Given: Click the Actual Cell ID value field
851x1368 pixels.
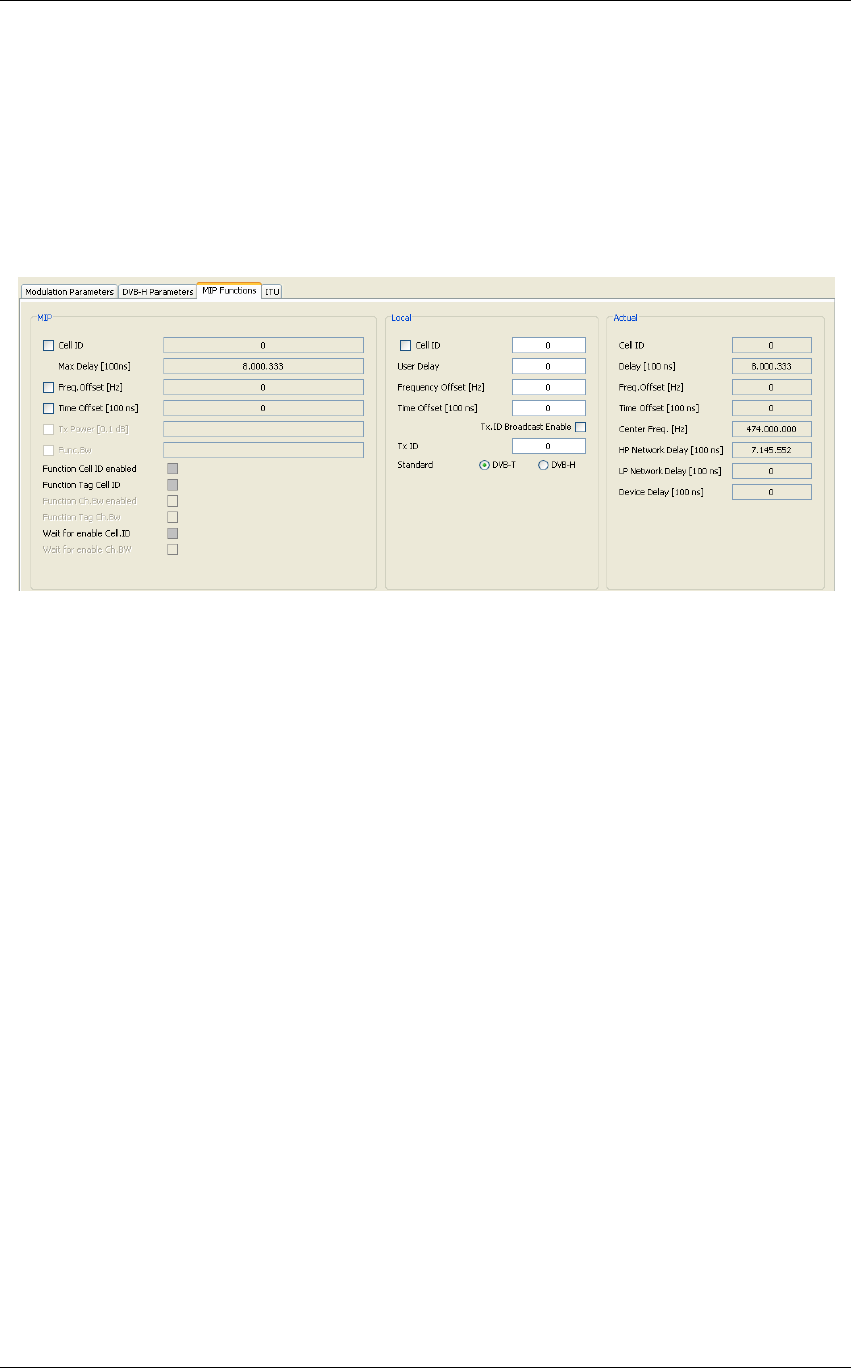Looking at the screenshot, I should (771, 345).
